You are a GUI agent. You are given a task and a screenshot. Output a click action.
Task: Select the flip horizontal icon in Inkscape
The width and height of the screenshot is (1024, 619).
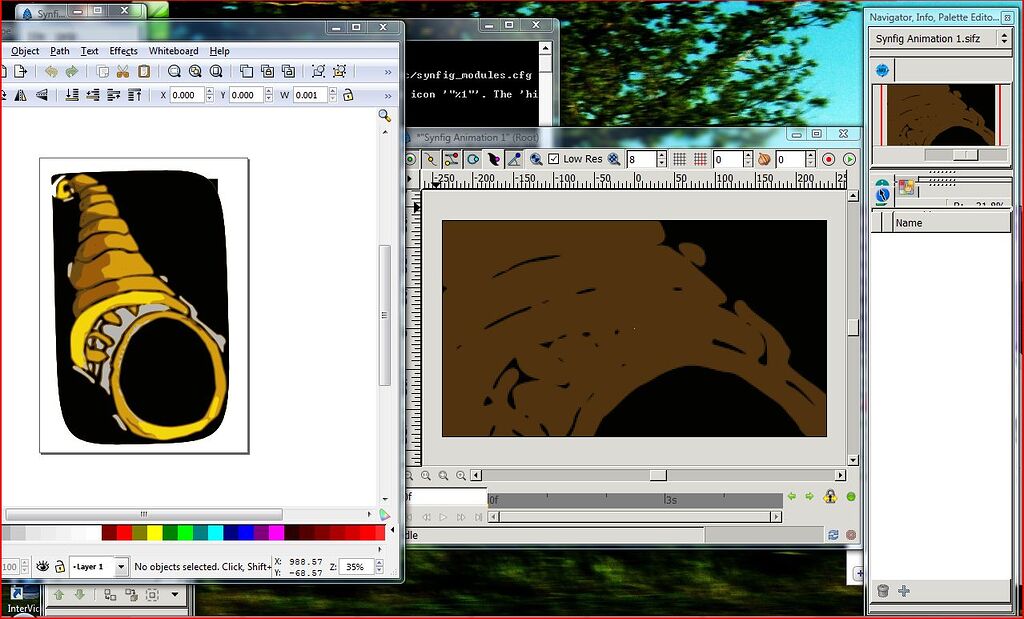click(x=23, y=94)
